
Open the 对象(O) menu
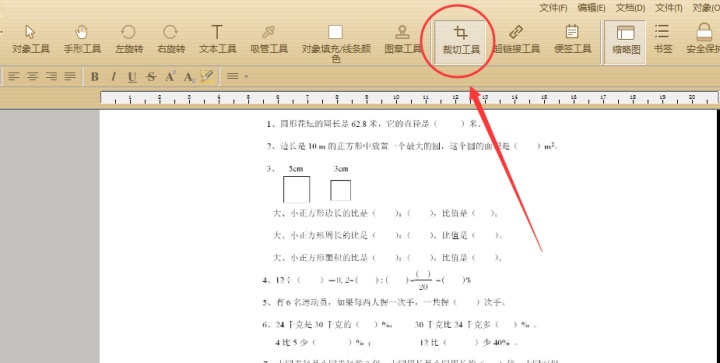coord(706,8)
